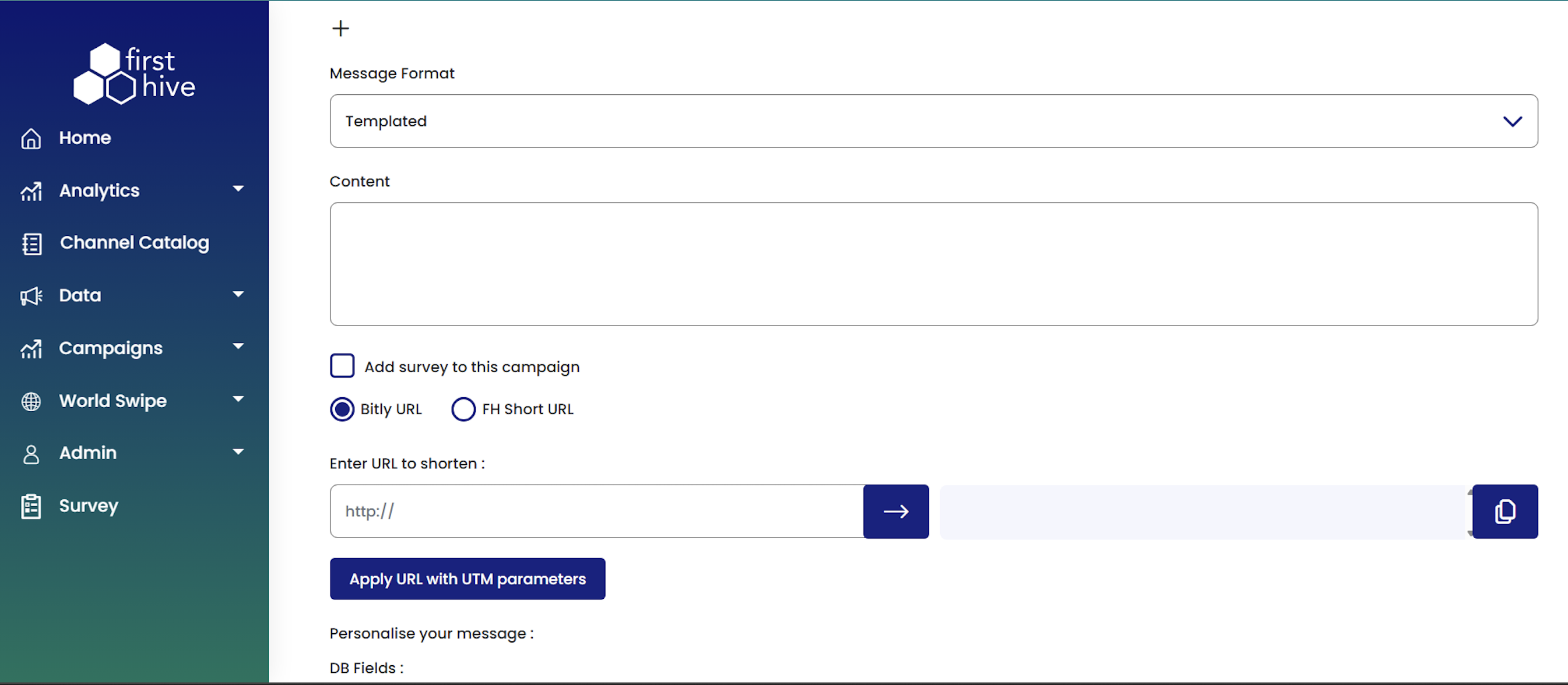Open Analytics in the sidebar
Image resolution: width=1568 pixels, height=685 pixels.
click(x=99, y=191)
